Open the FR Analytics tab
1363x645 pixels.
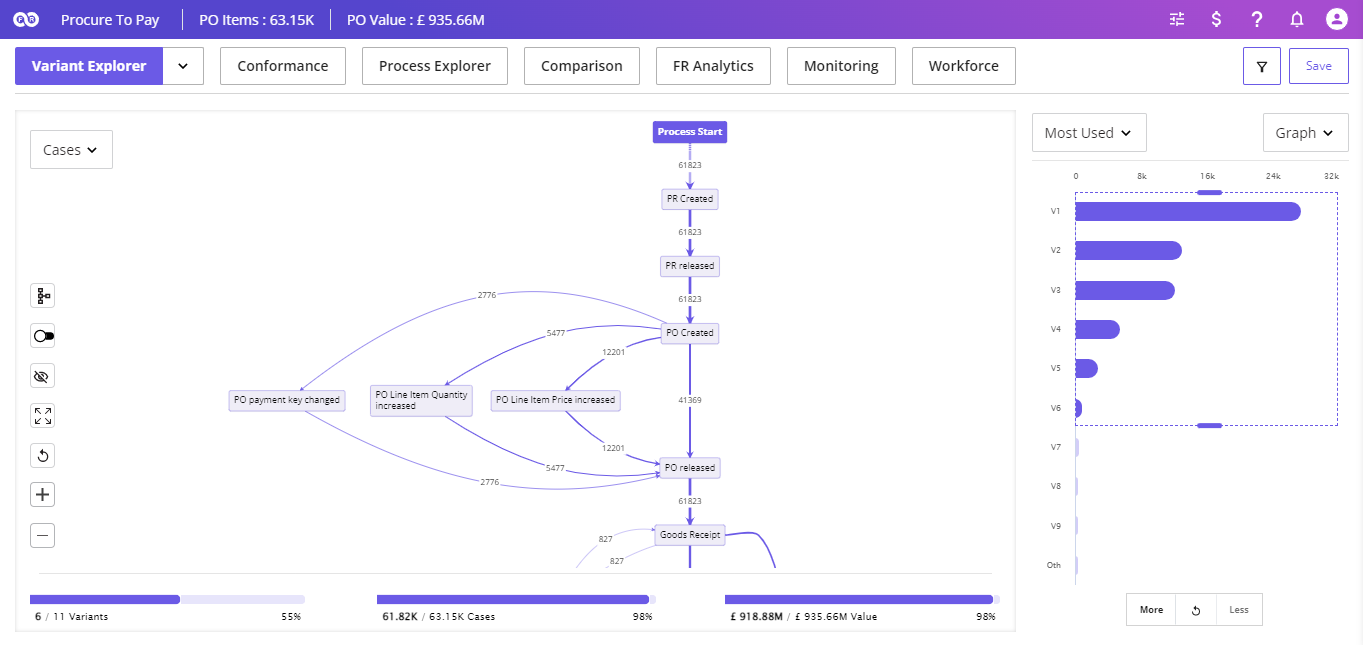click(x=712, y=65)
